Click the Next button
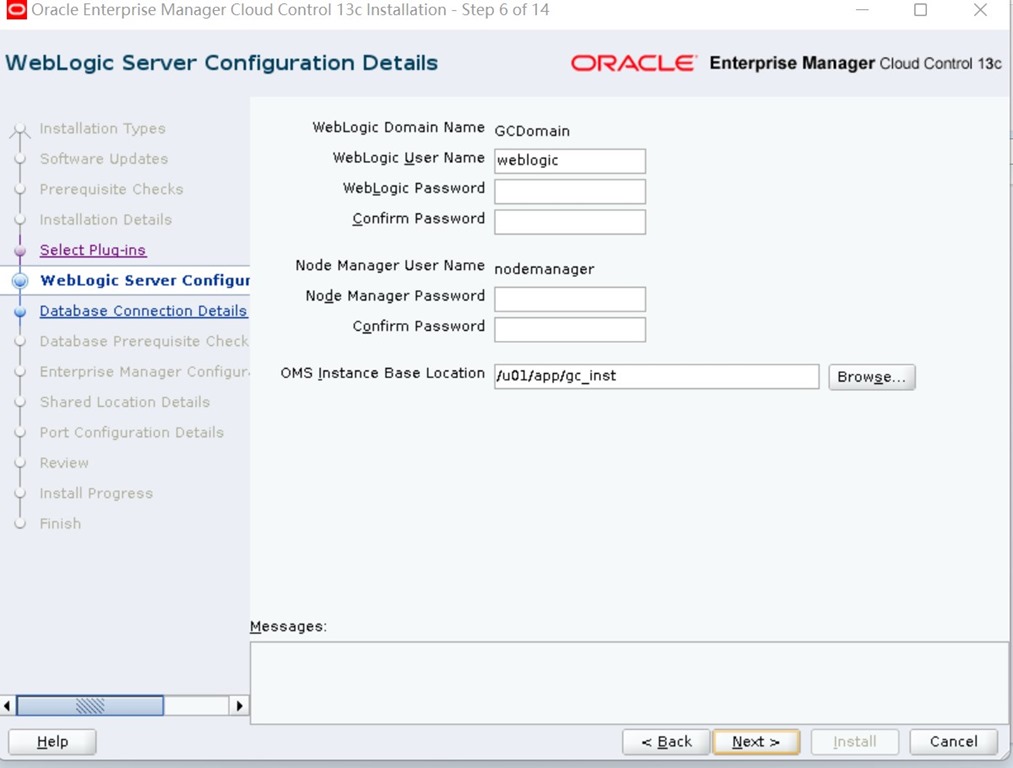The height and width of the screenshot is (768, 1013). (756, 742)
